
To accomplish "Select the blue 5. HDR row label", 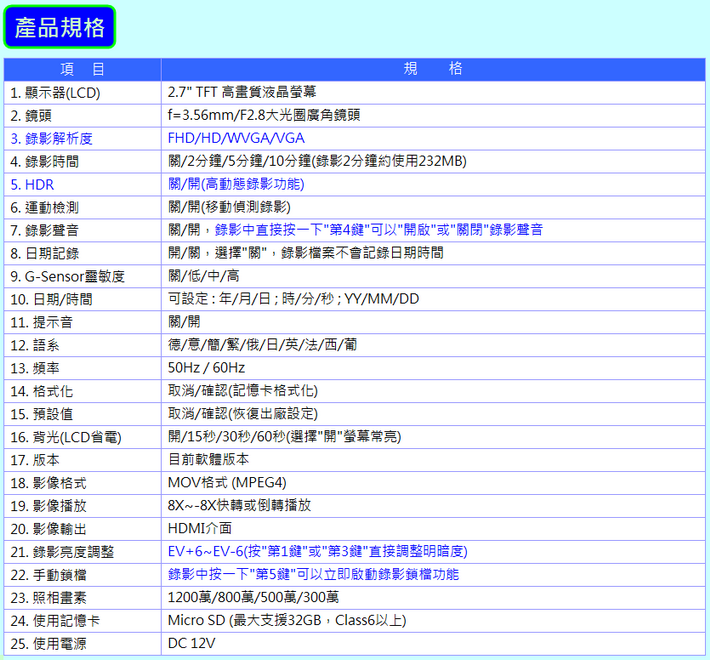I will pyautogui.click(x=33, y=184).
